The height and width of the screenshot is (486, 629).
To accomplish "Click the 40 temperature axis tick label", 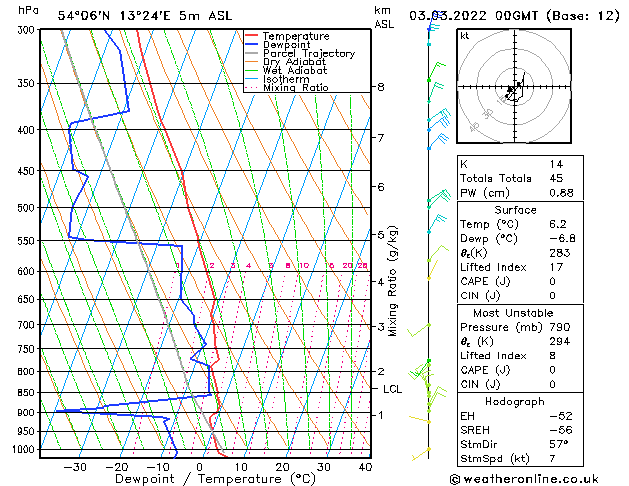I will (x=365, y=467).
